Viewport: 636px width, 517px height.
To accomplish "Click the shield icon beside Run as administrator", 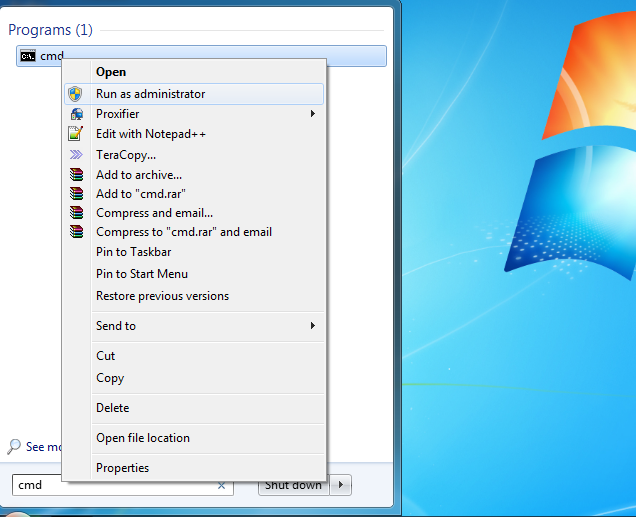I will tap(75, 94).
